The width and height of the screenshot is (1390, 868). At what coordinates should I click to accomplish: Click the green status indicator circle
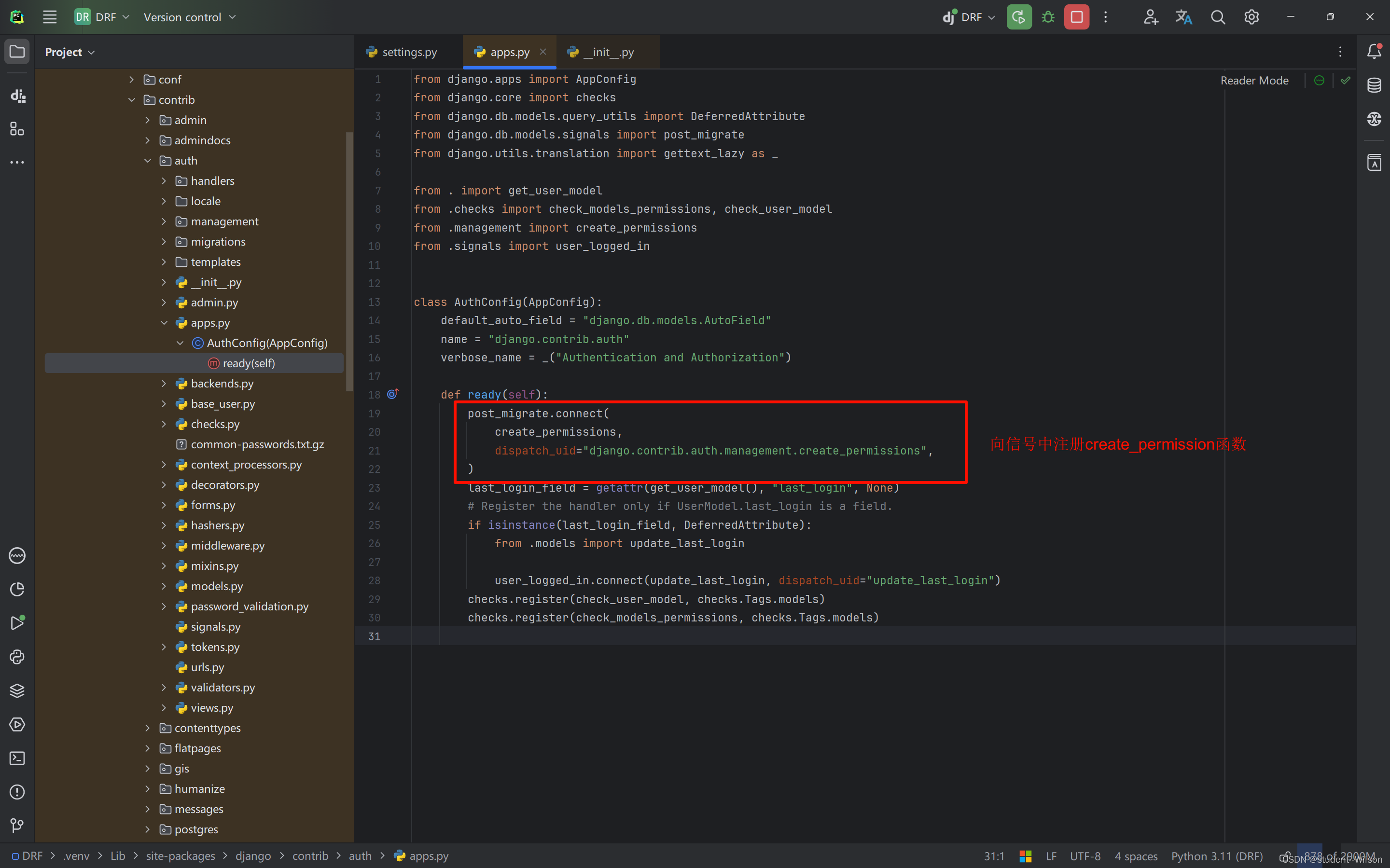pyautogui.click(x=1319, y=79)
